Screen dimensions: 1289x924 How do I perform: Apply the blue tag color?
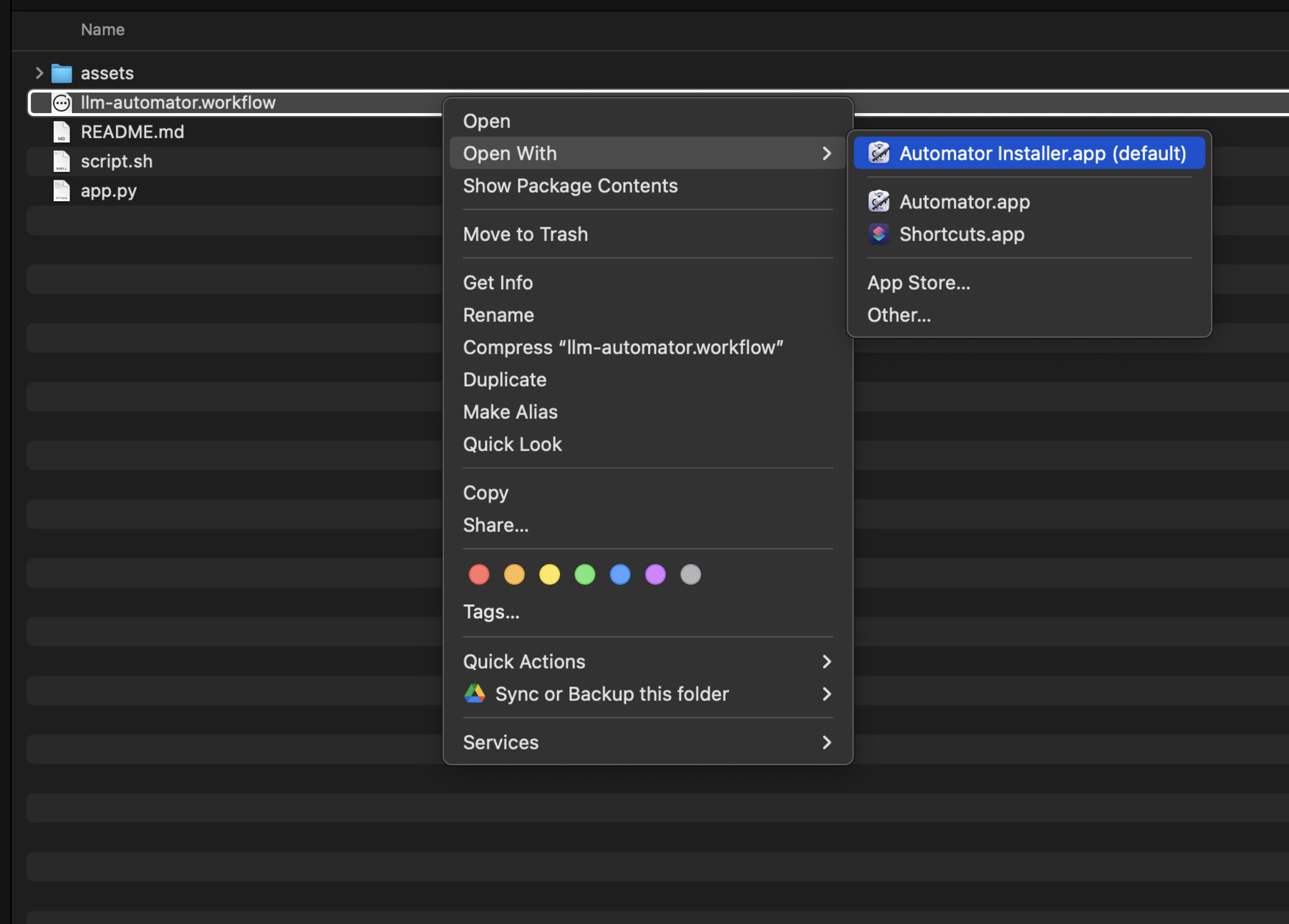tap(620, 574)
